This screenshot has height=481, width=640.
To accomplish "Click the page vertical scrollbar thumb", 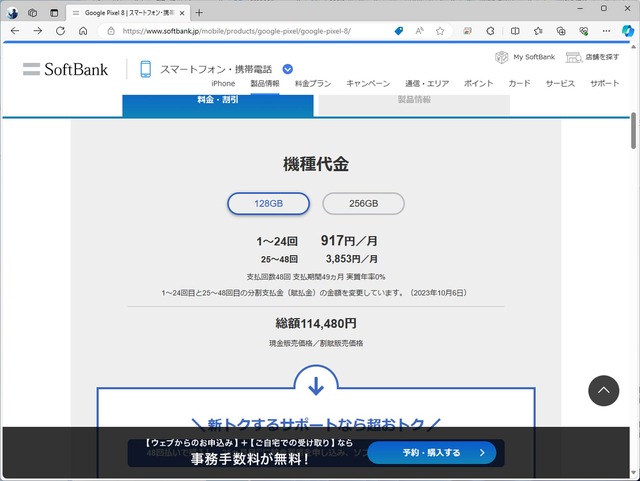I will pyautogui.click(x=633, y=131).
